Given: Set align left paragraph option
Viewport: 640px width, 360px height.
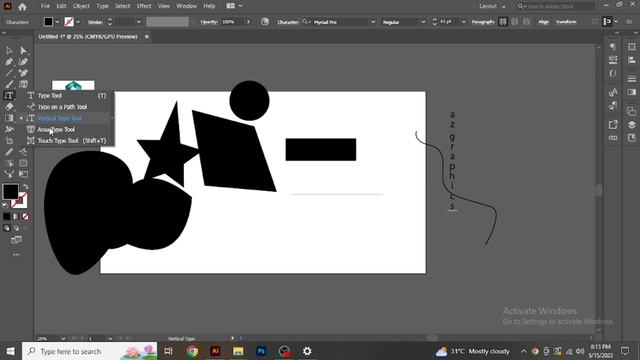Looking at the screenshot, I should coord(503,22).
